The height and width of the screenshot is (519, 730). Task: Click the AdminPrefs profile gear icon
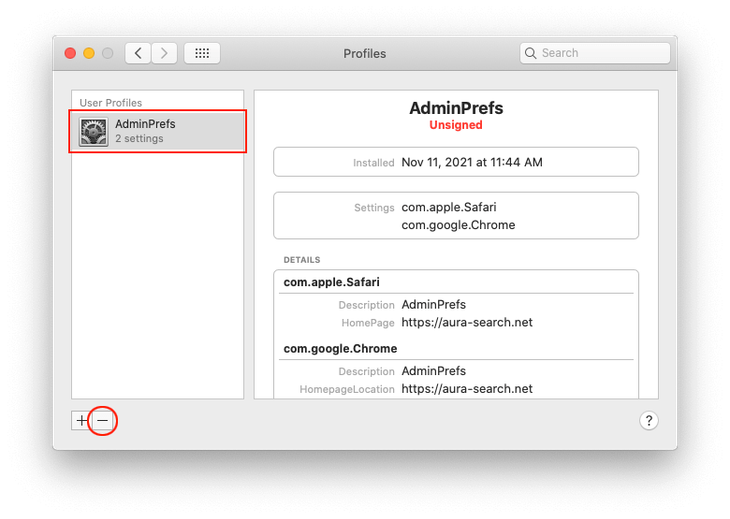[x=94, y=131]
